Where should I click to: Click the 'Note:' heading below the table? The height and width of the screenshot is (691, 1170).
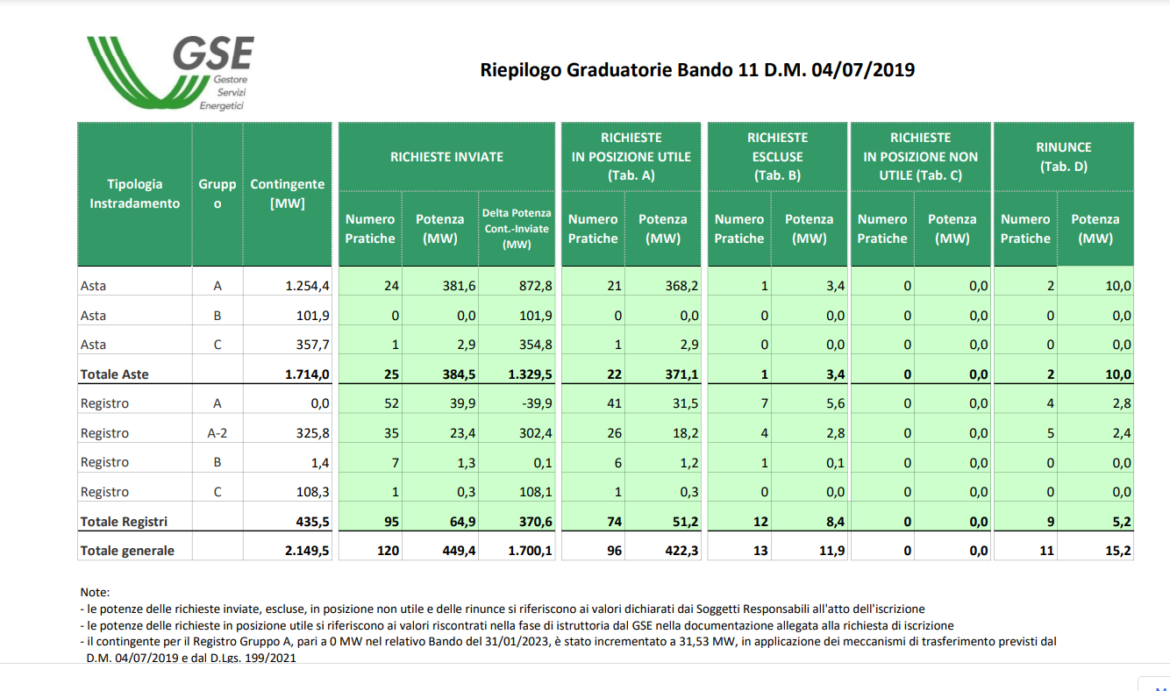coord(95,593)
